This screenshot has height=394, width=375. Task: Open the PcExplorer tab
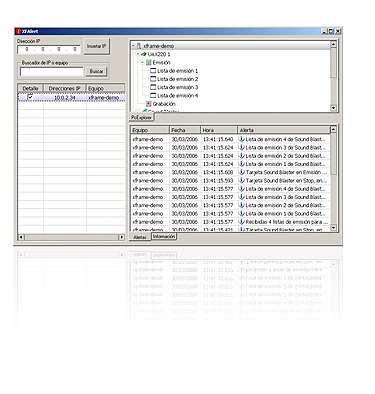point(142,118)
